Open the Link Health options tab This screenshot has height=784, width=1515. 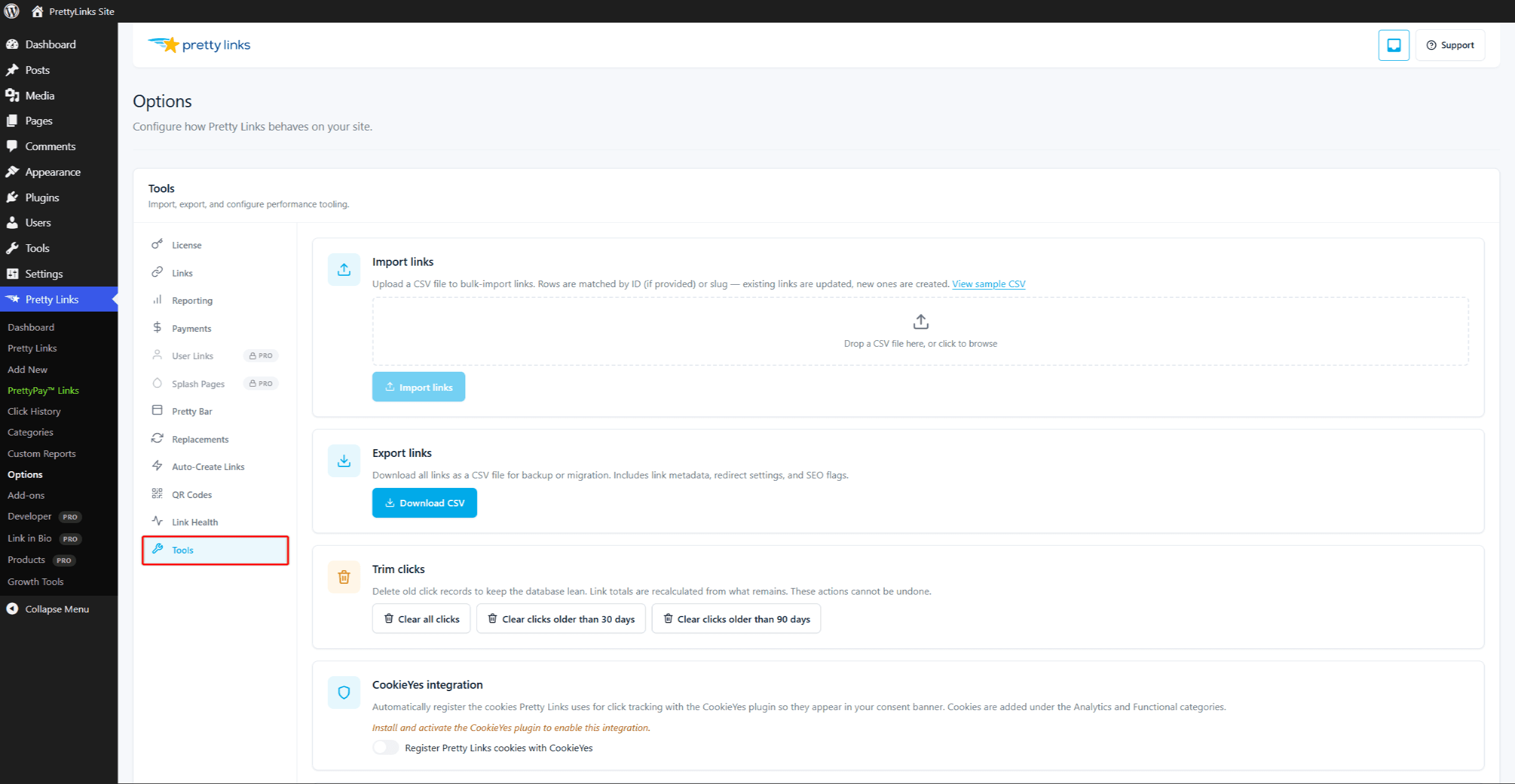click(x=215, y=522)
